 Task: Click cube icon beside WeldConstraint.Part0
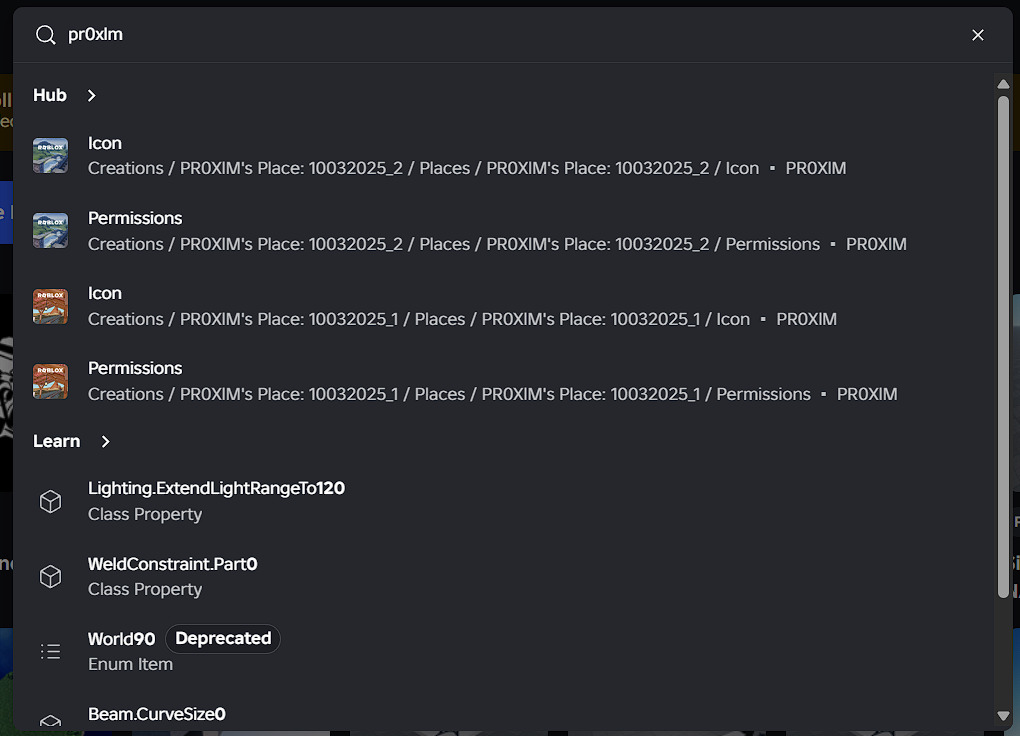pos(51,577)
